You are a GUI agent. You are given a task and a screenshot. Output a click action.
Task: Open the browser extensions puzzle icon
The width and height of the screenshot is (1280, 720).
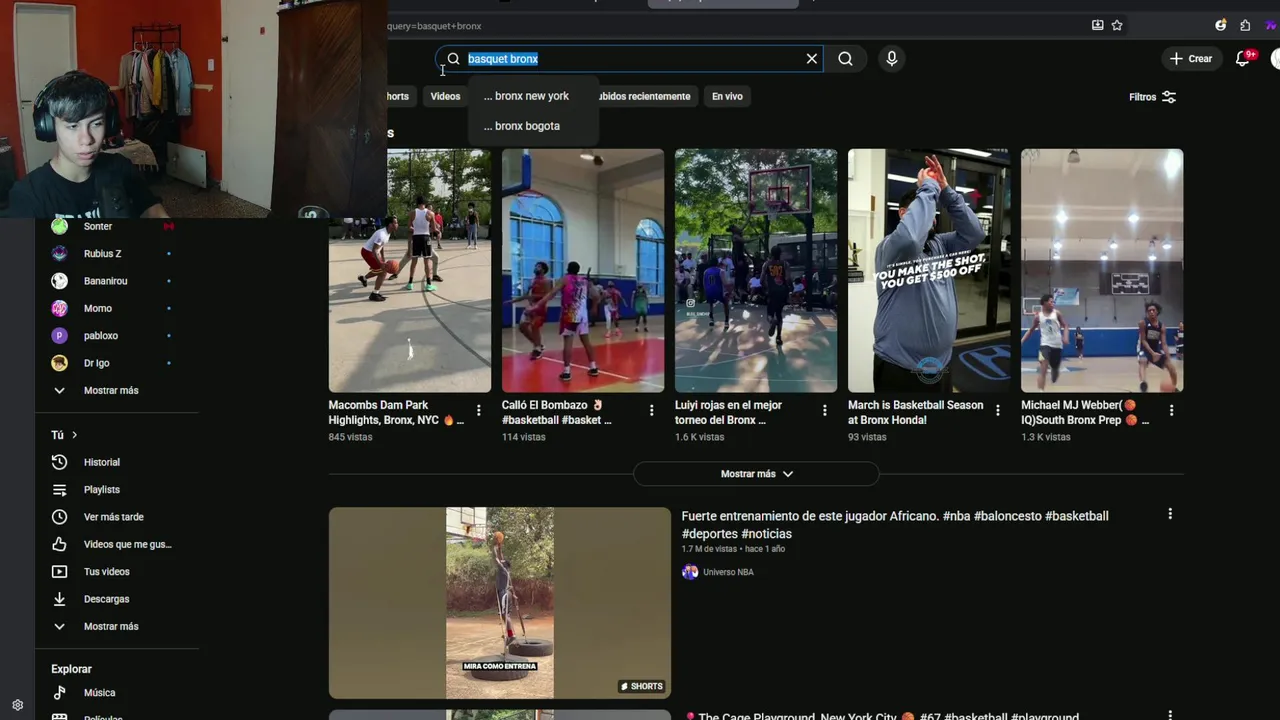coord(1245,25)
